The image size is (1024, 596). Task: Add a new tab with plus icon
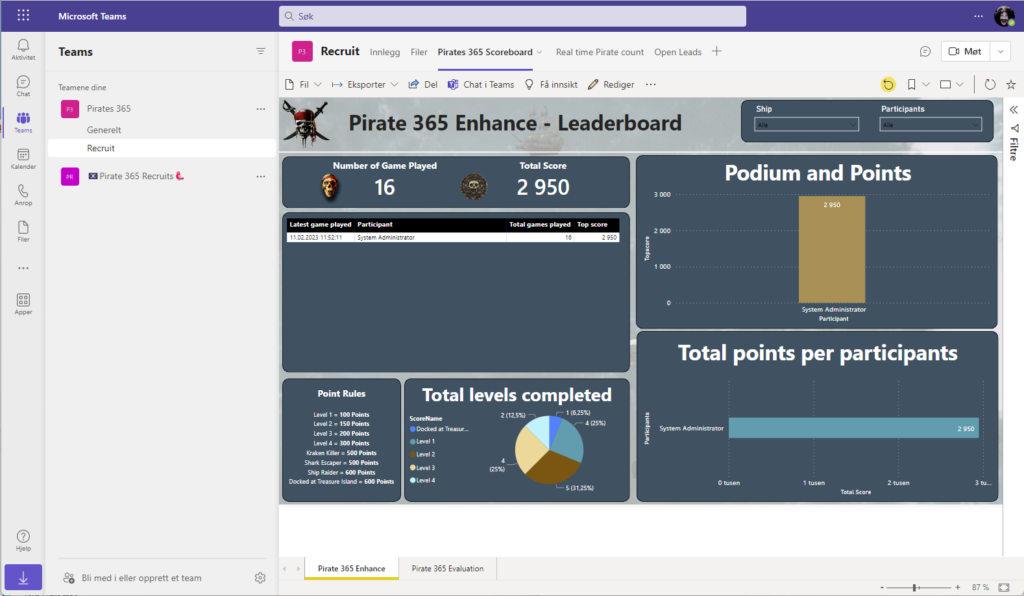716,52
